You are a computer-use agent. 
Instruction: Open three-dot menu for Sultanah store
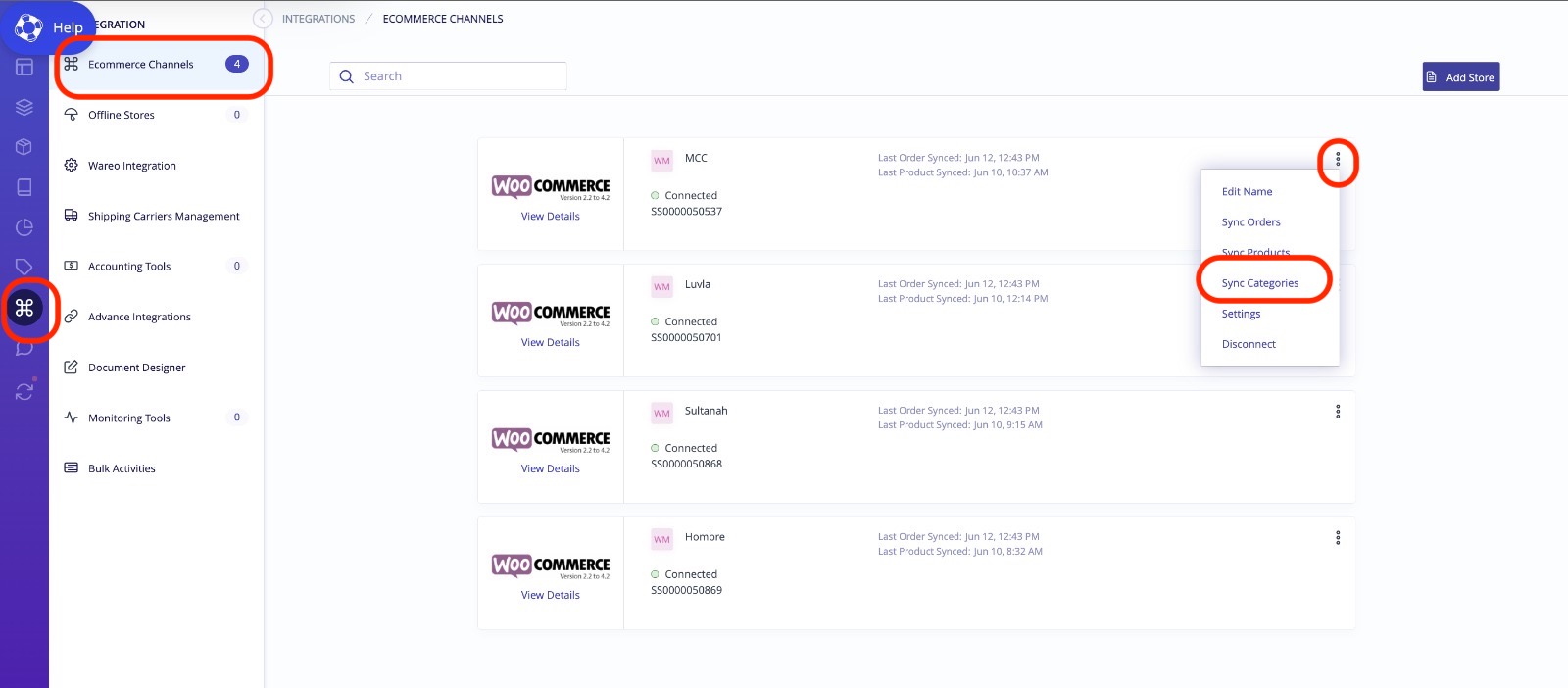(x=1337, y=412)
